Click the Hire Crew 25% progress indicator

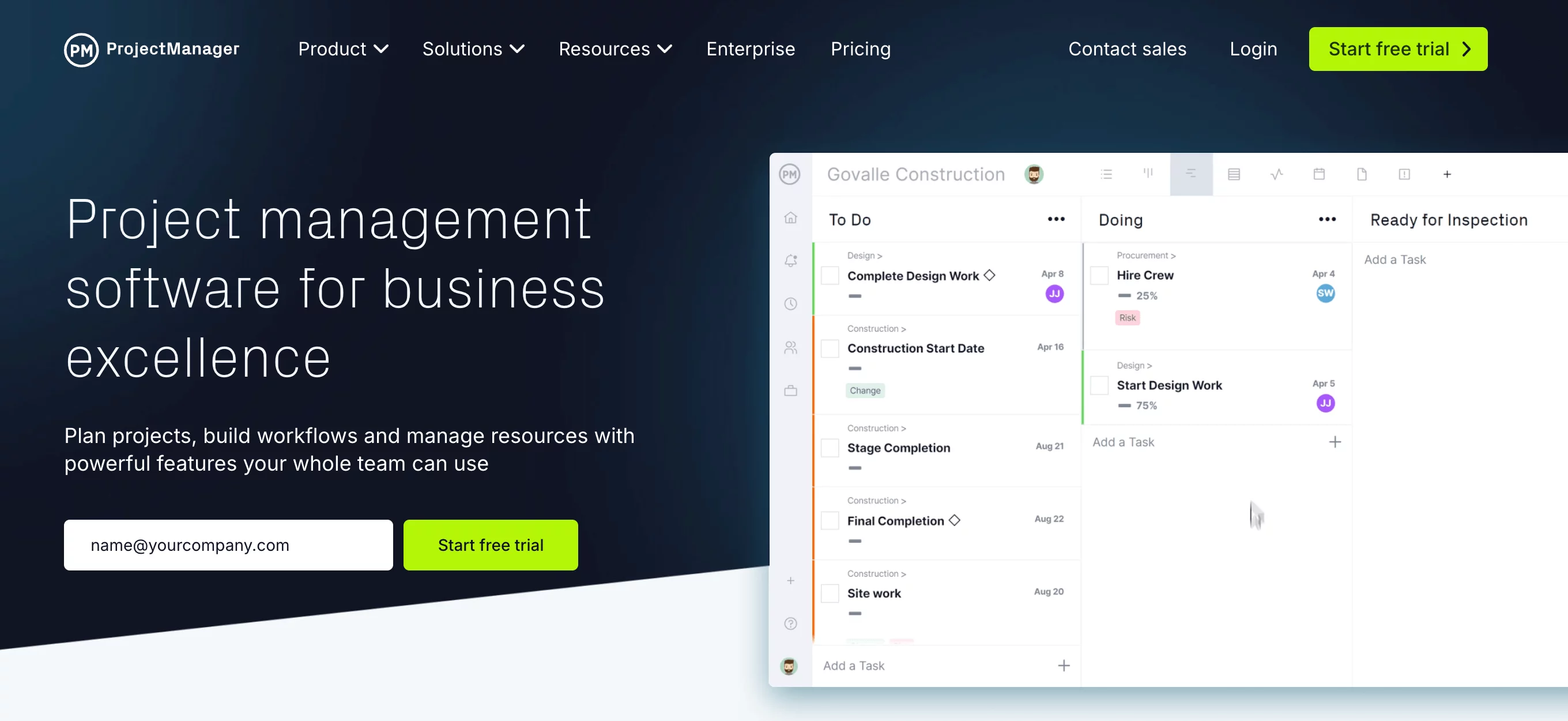tap(1137, 296)
